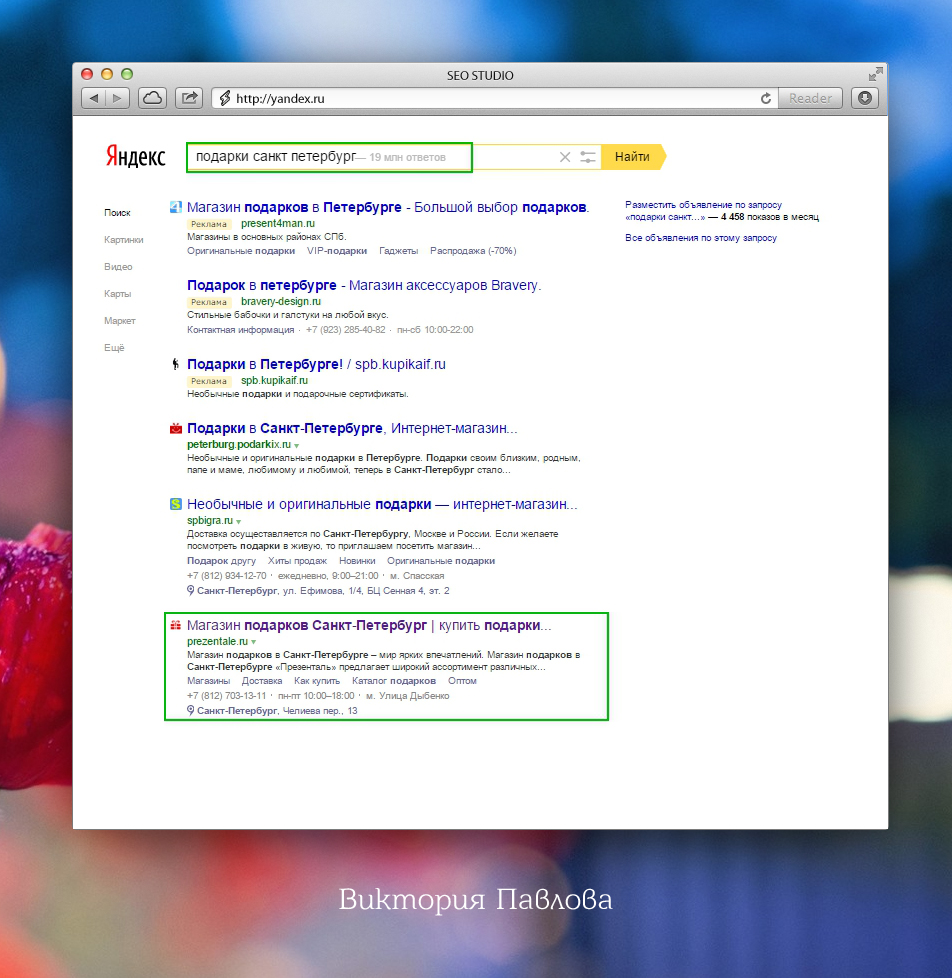This screenshot has height=978, width=952.
Task: Click the reload icon in address bar
Action: tap(765, 99)
